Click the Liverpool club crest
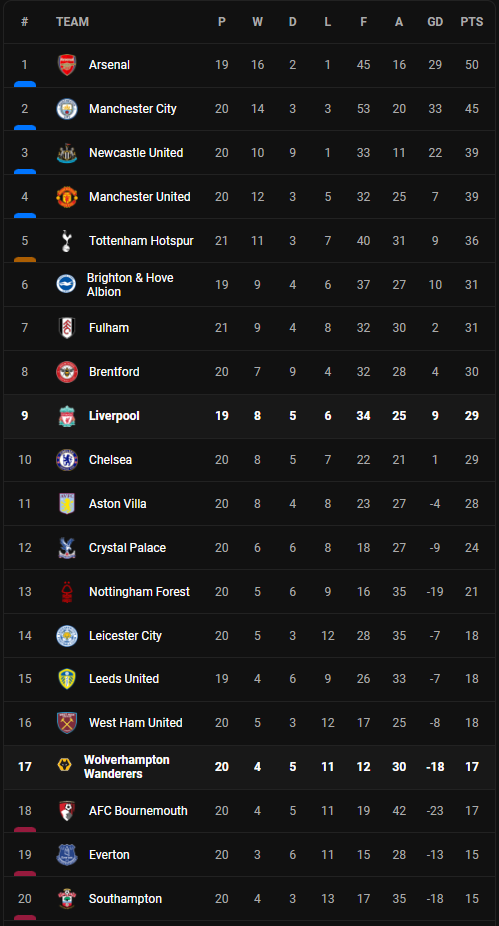499x926 pixels. (x=67, y=416)
